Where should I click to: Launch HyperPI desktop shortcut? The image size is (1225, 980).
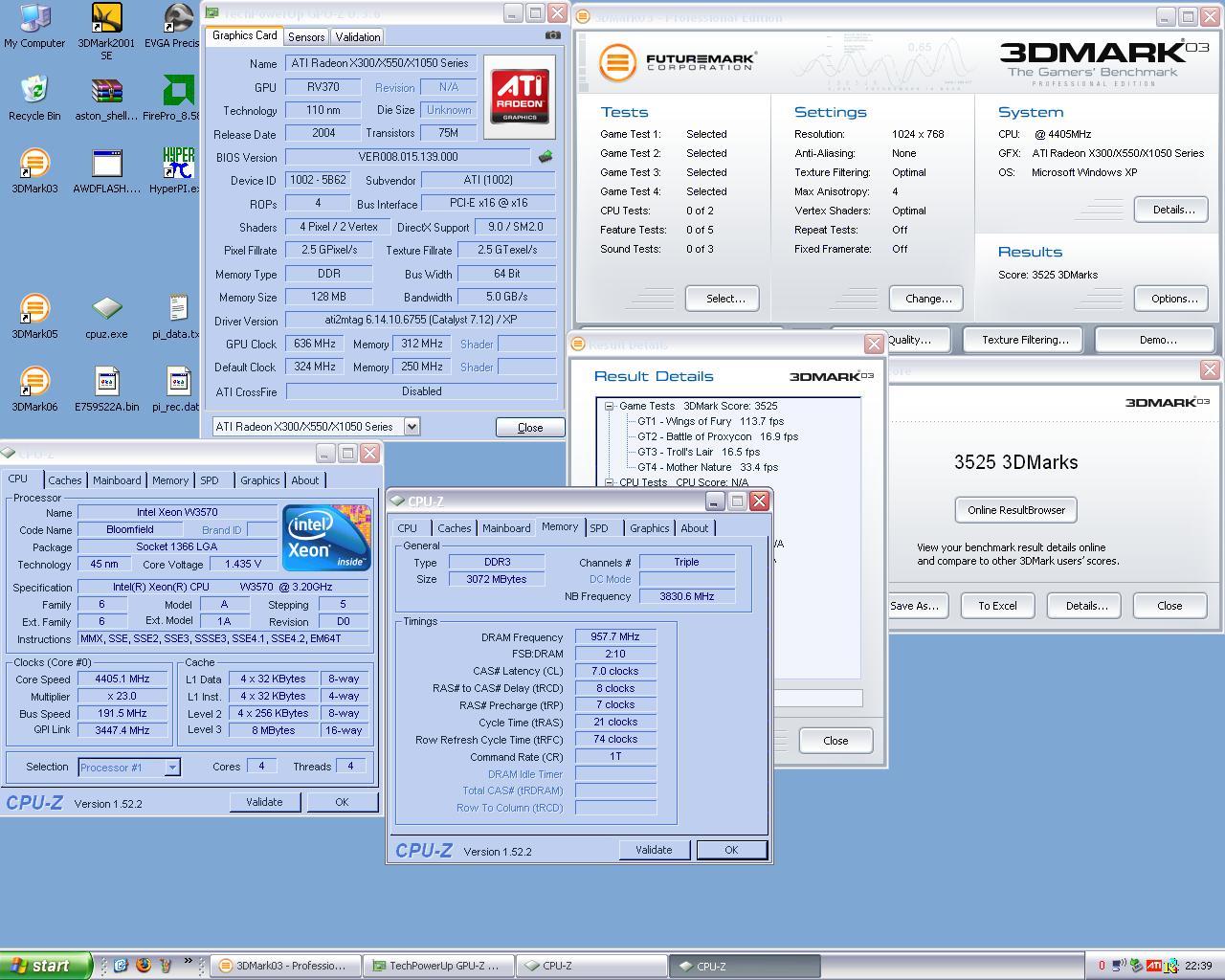(175, 170)
